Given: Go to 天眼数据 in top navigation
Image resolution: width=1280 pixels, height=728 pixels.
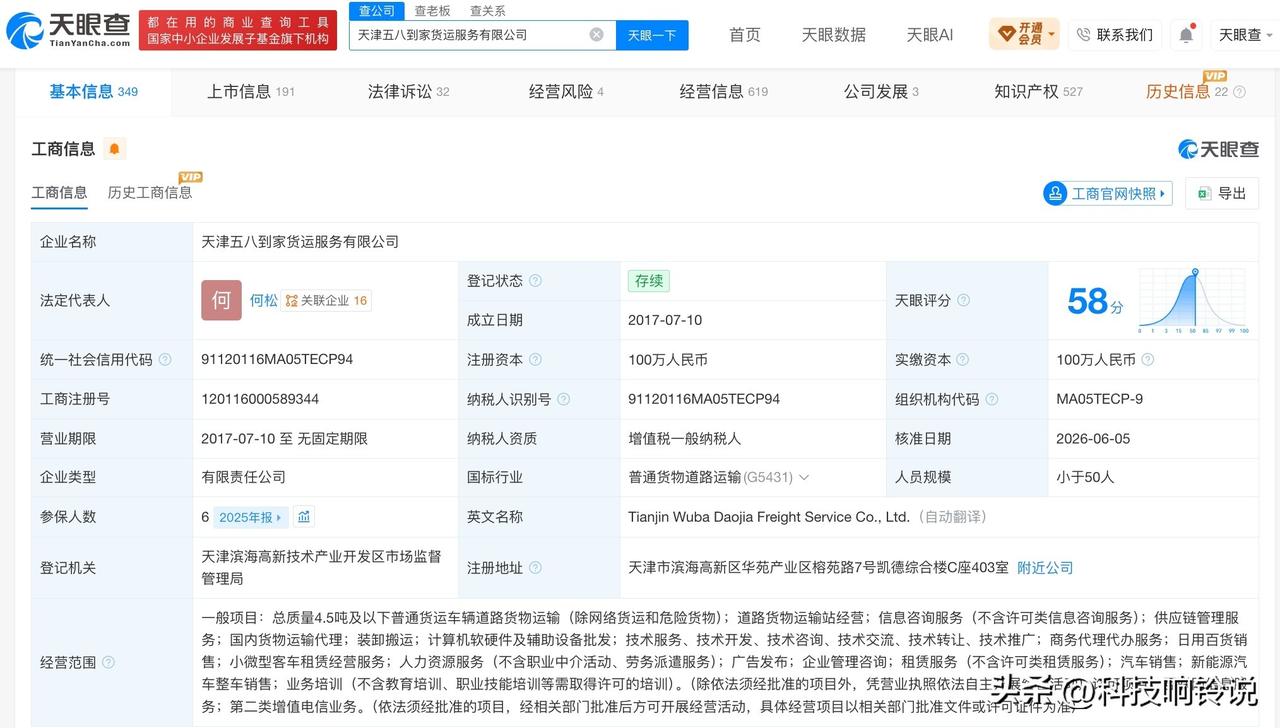Looking at the screenshot, I should [x=833, y=35].
